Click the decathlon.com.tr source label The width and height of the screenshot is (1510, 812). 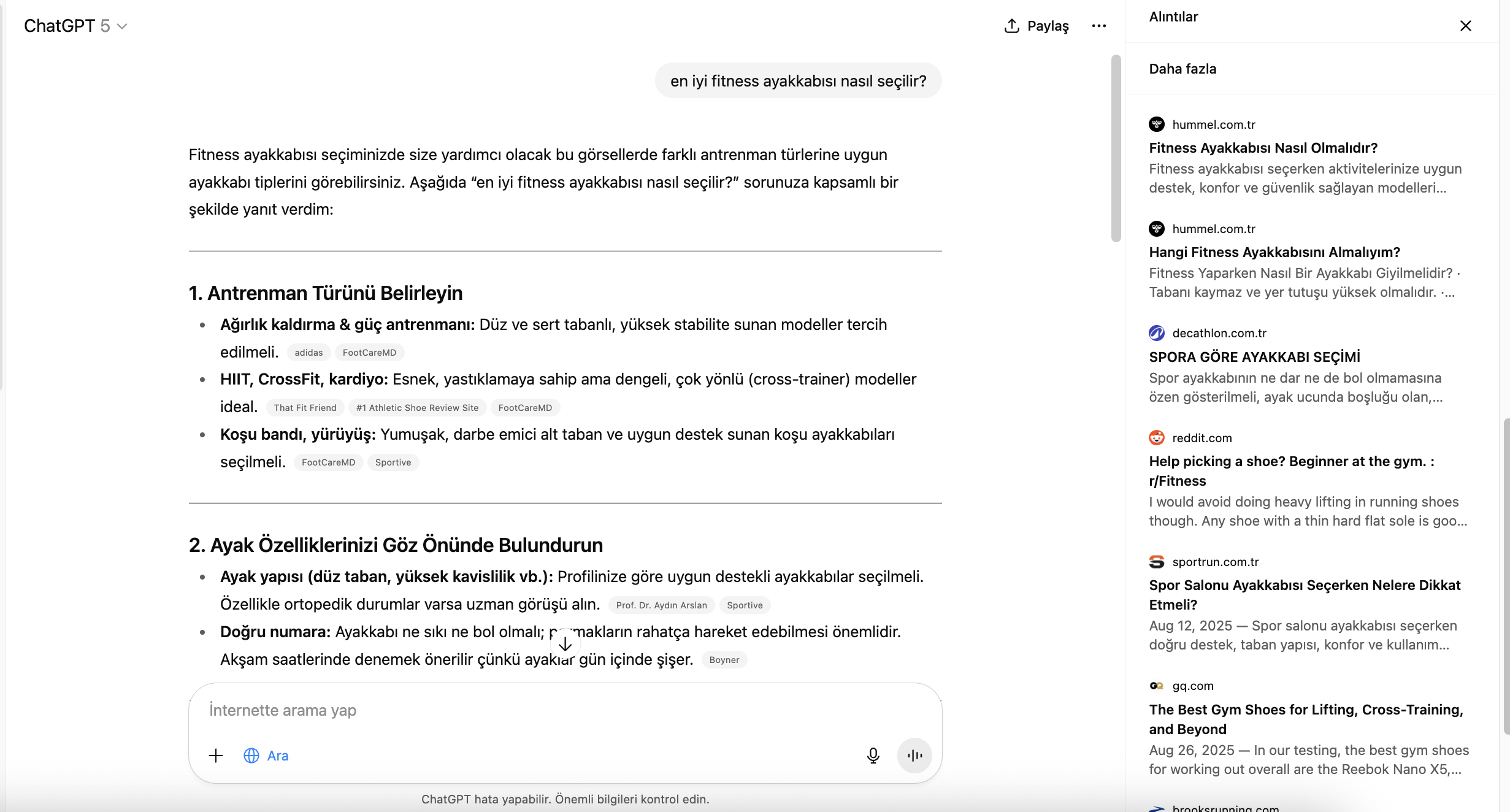pyautogui.click(x=1219, y=333)
